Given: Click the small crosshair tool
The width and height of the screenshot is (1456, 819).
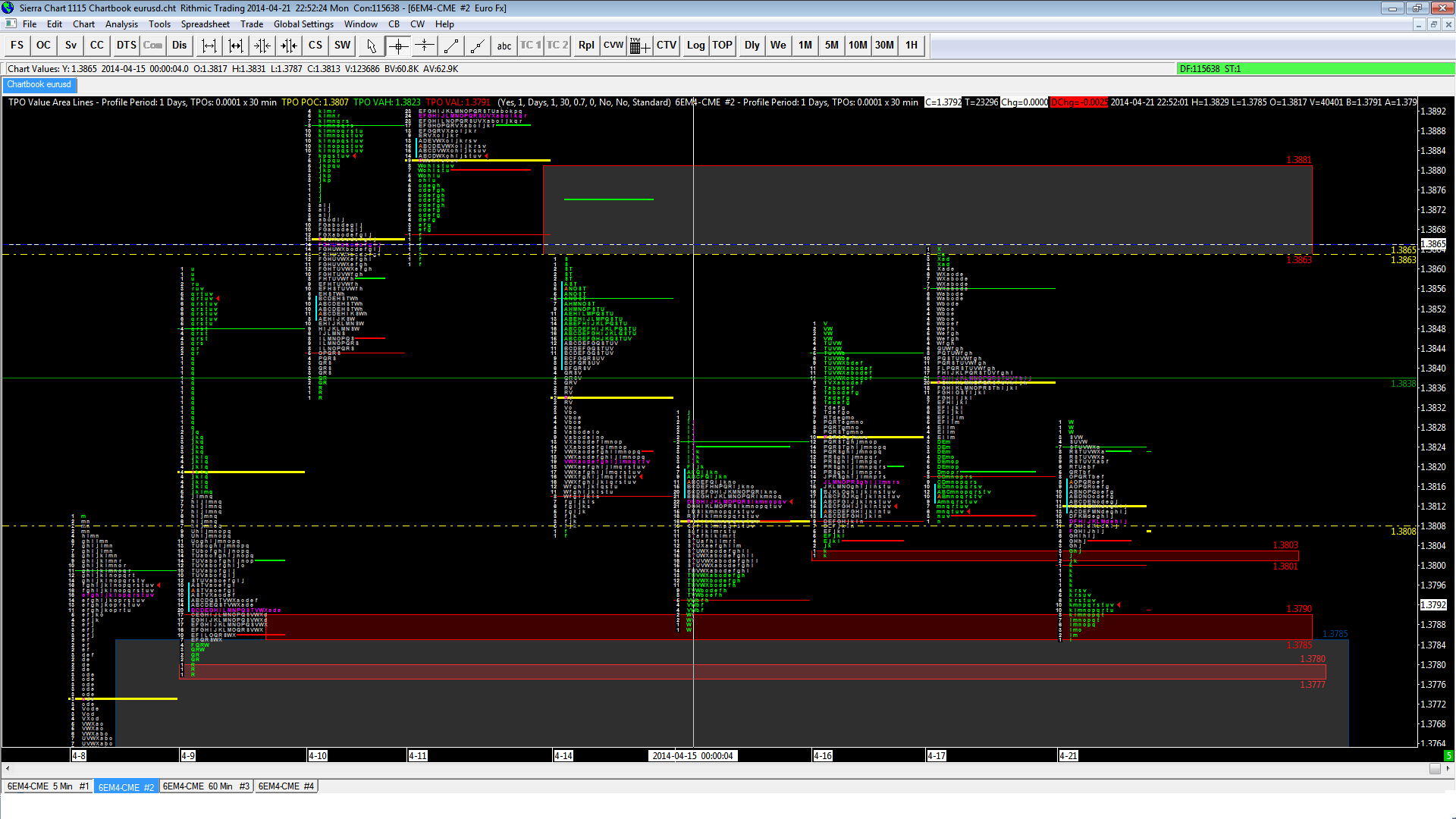Looking at the screenshot, I should coord(425,45).
